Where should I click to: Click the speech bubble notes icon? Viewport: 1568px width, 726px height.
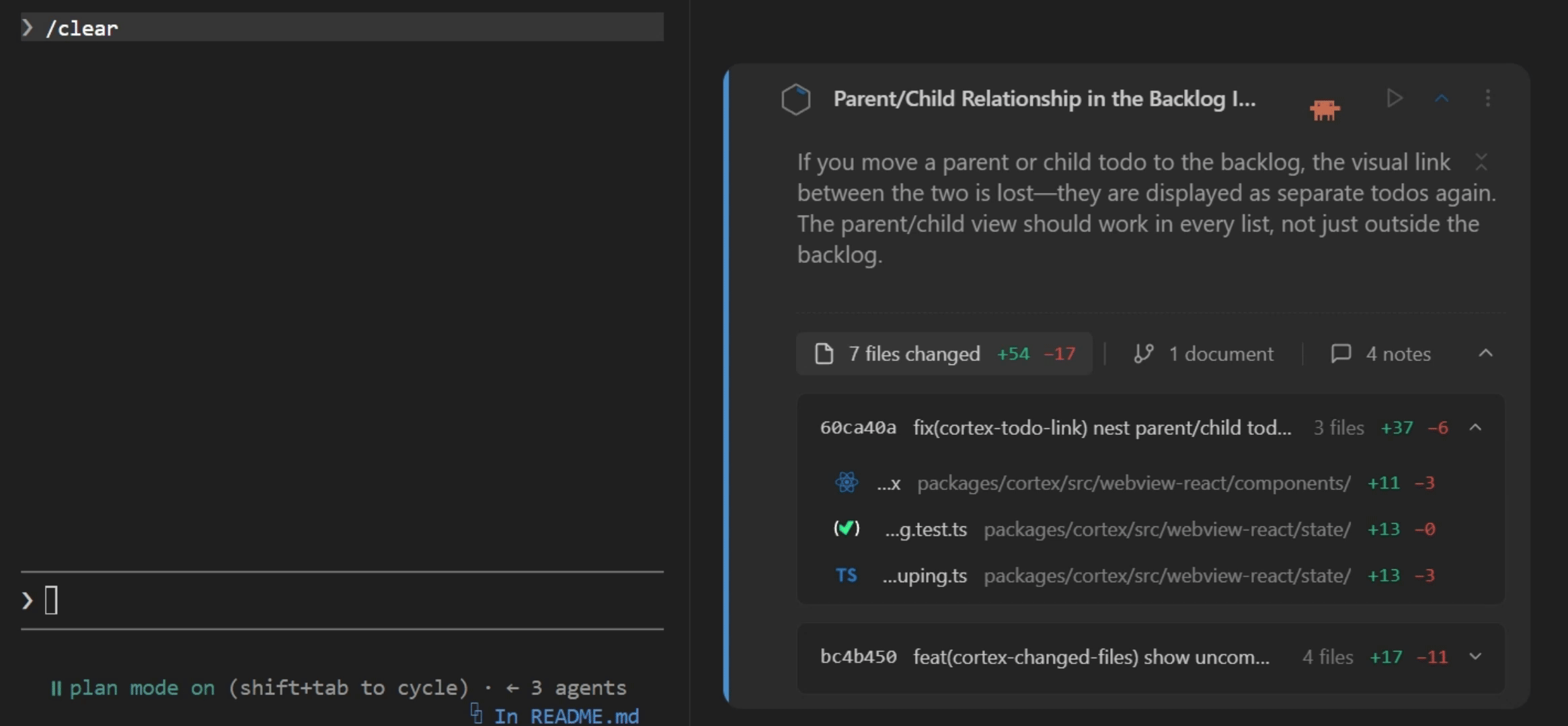[1341, 354]
